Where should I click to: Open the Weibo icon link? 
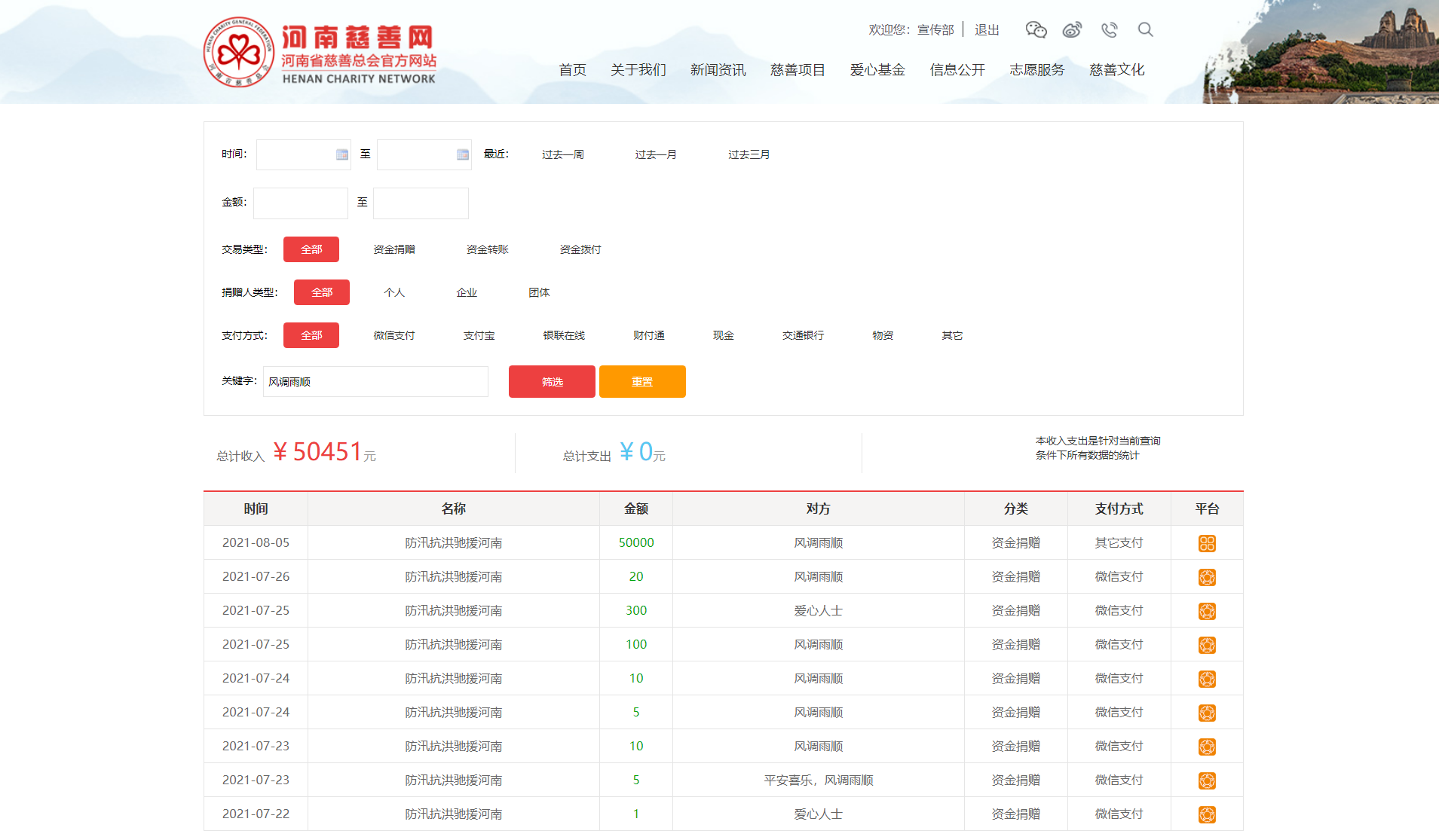pos(1072,30)
